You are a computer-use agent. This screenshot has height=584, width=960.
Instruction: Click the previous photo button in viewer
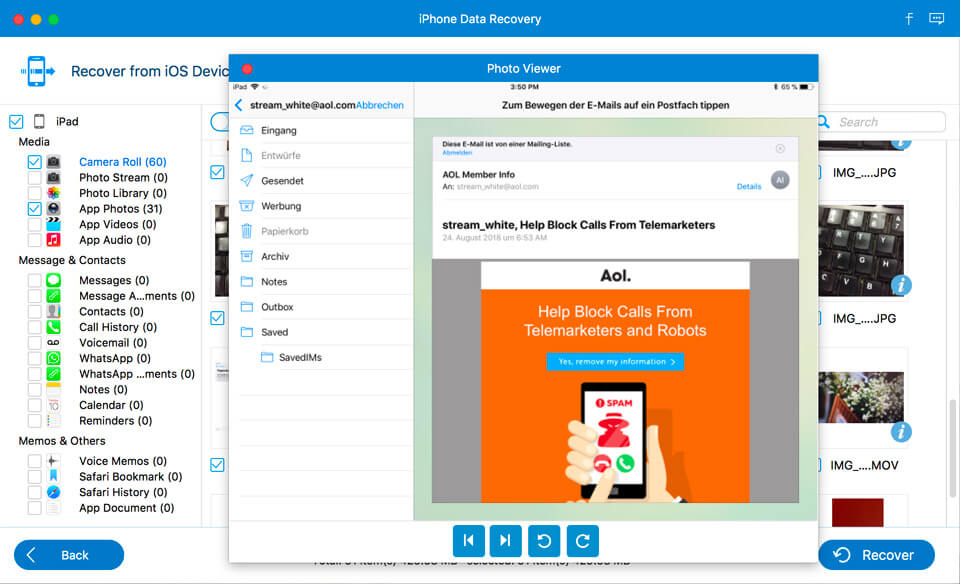pyautogui.click(x=467, y=541)
